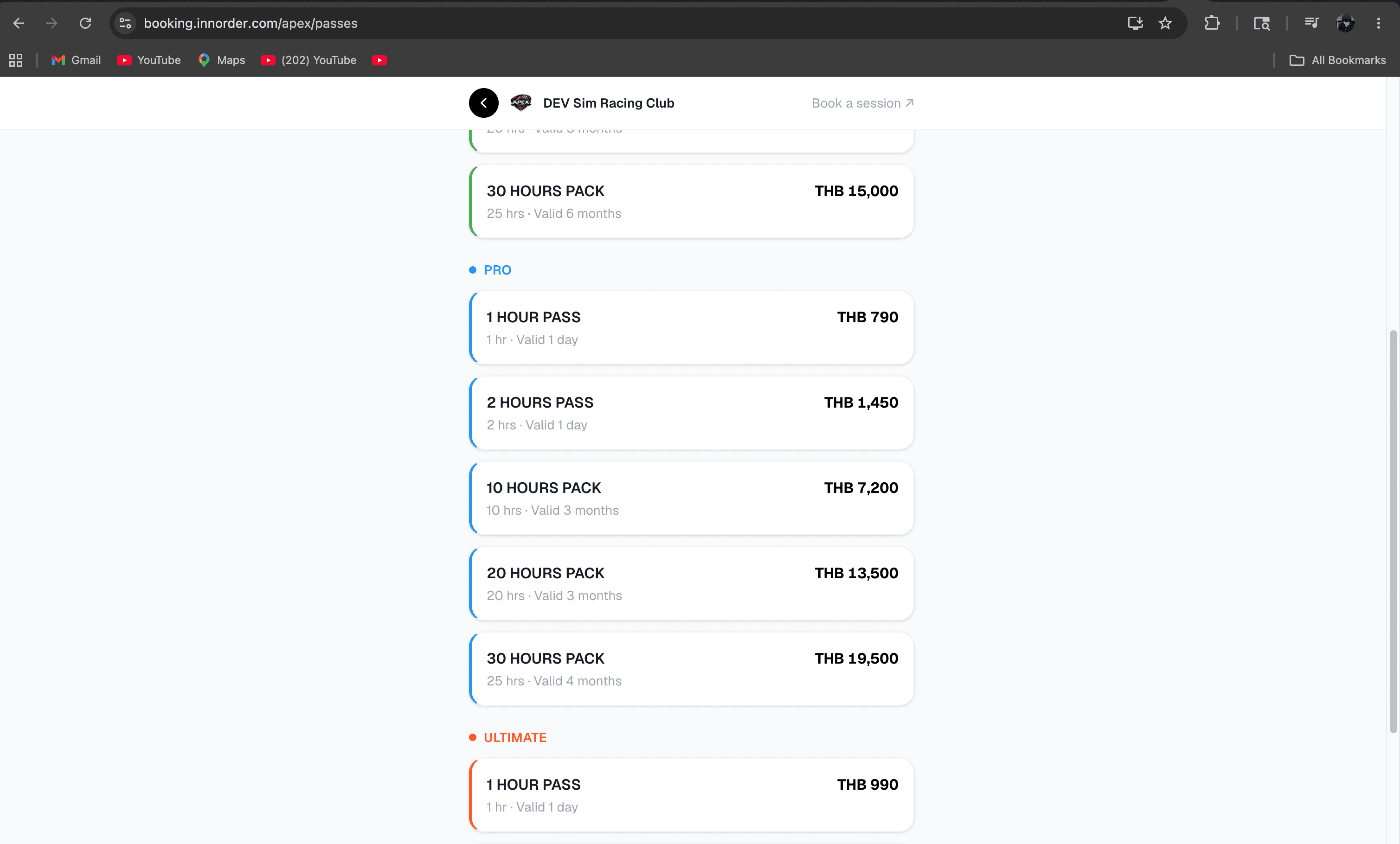
Task: Open the Extensions puzzle icon
Action: [x=1212, y=23]
